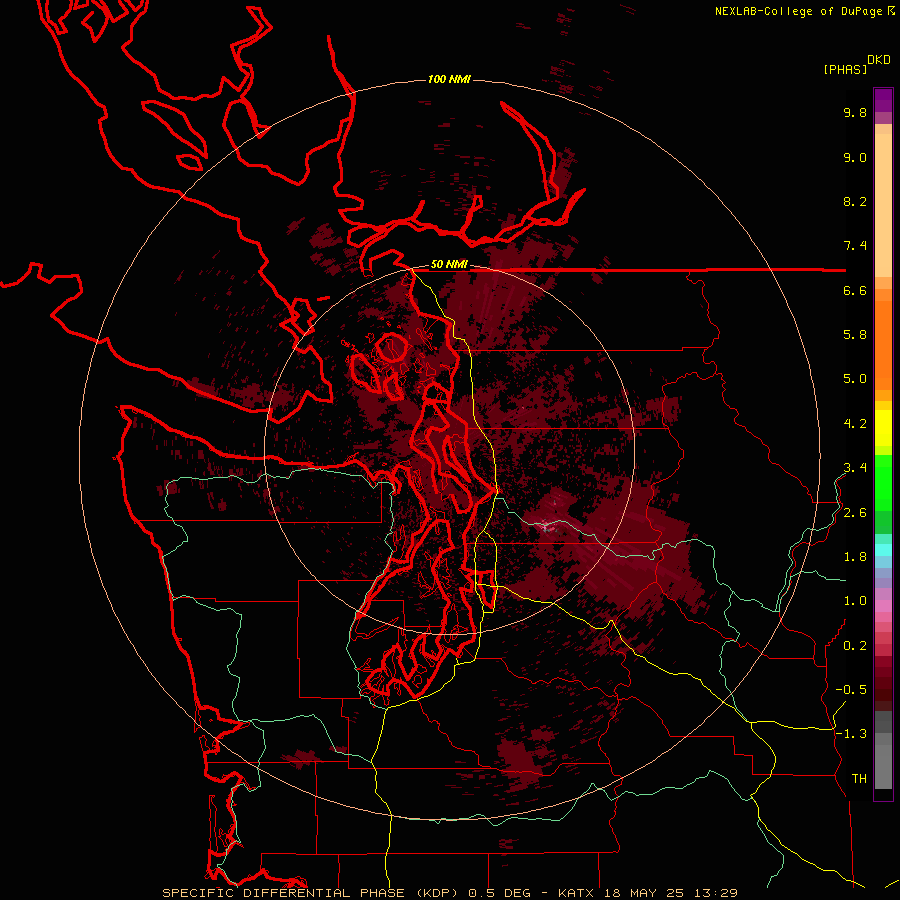Click the 0.2 scale value
This screenshot has width=900, height=900.
pos(855,646)
